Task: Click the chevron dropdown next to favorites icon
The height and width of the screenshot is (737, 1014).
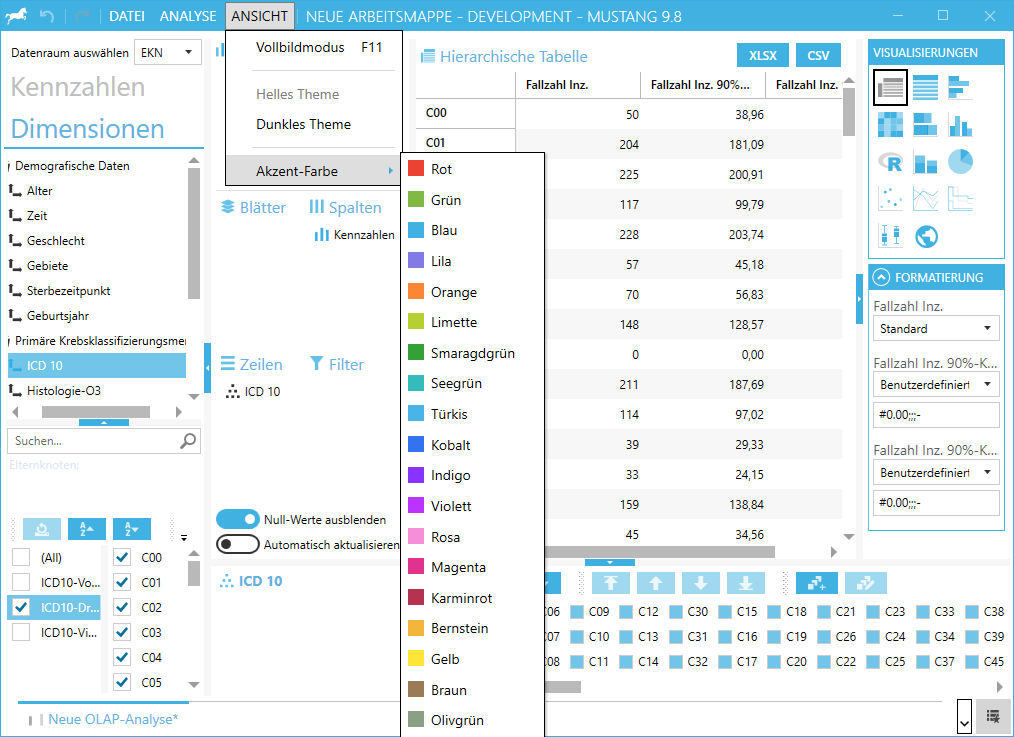Action: pos(964,716)
